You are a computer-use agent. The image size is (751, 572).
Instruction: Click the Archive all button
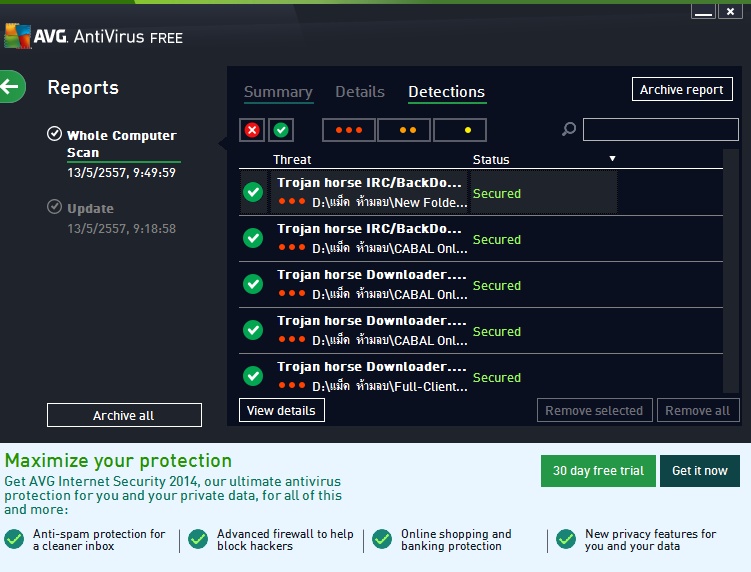pos(124,415)
